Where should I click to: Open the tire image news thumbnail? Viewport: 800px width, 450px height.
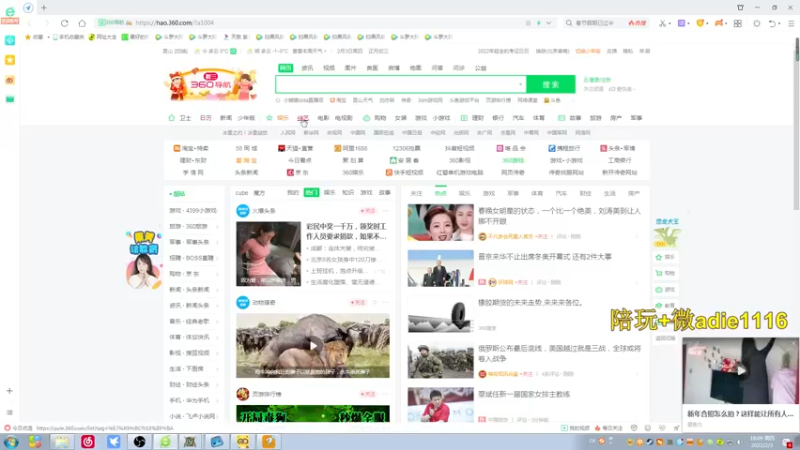click(440, 314)
